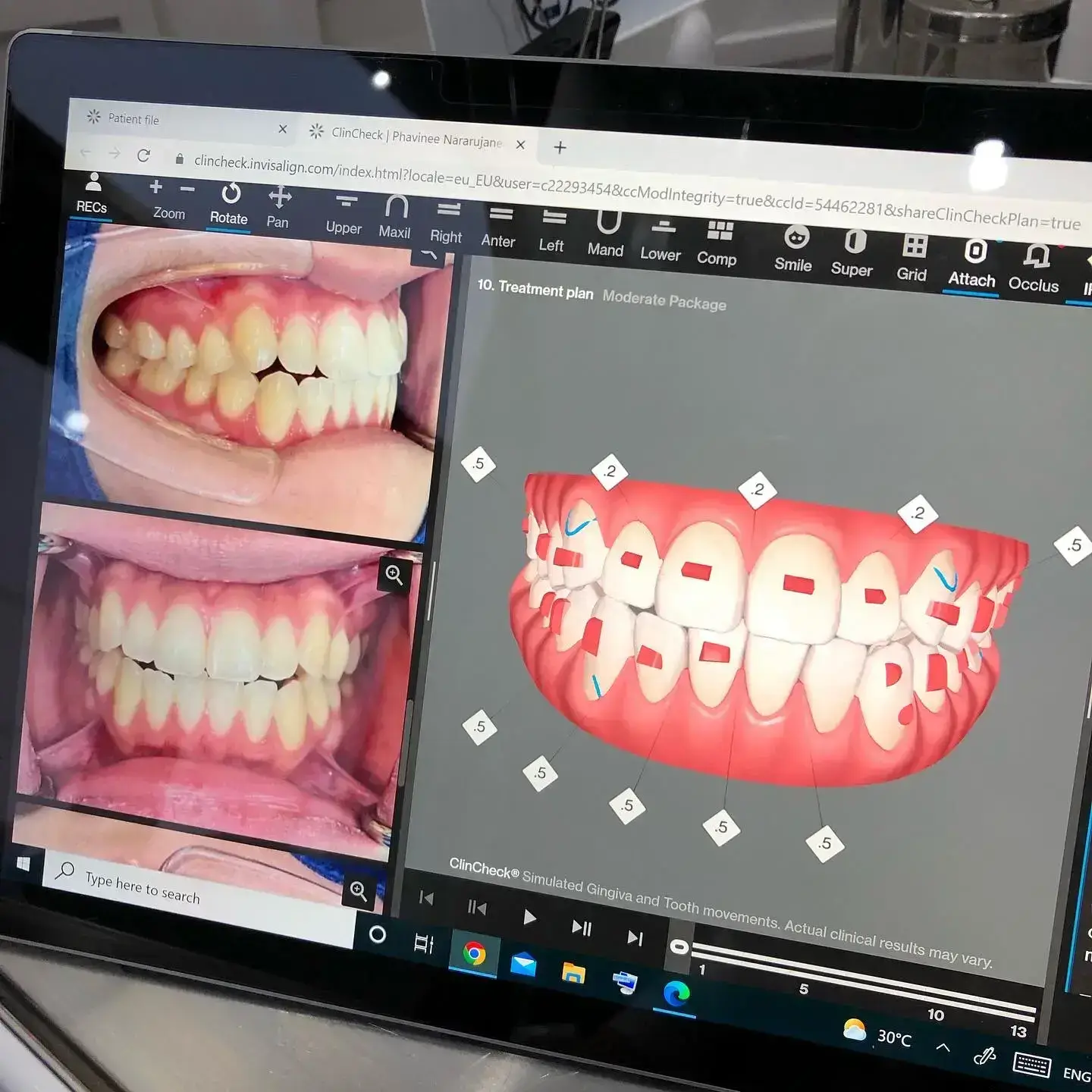Show hidden system tray icons
The width and height of the screenshot is (1092, 1092).
(x=943, y=1047)
